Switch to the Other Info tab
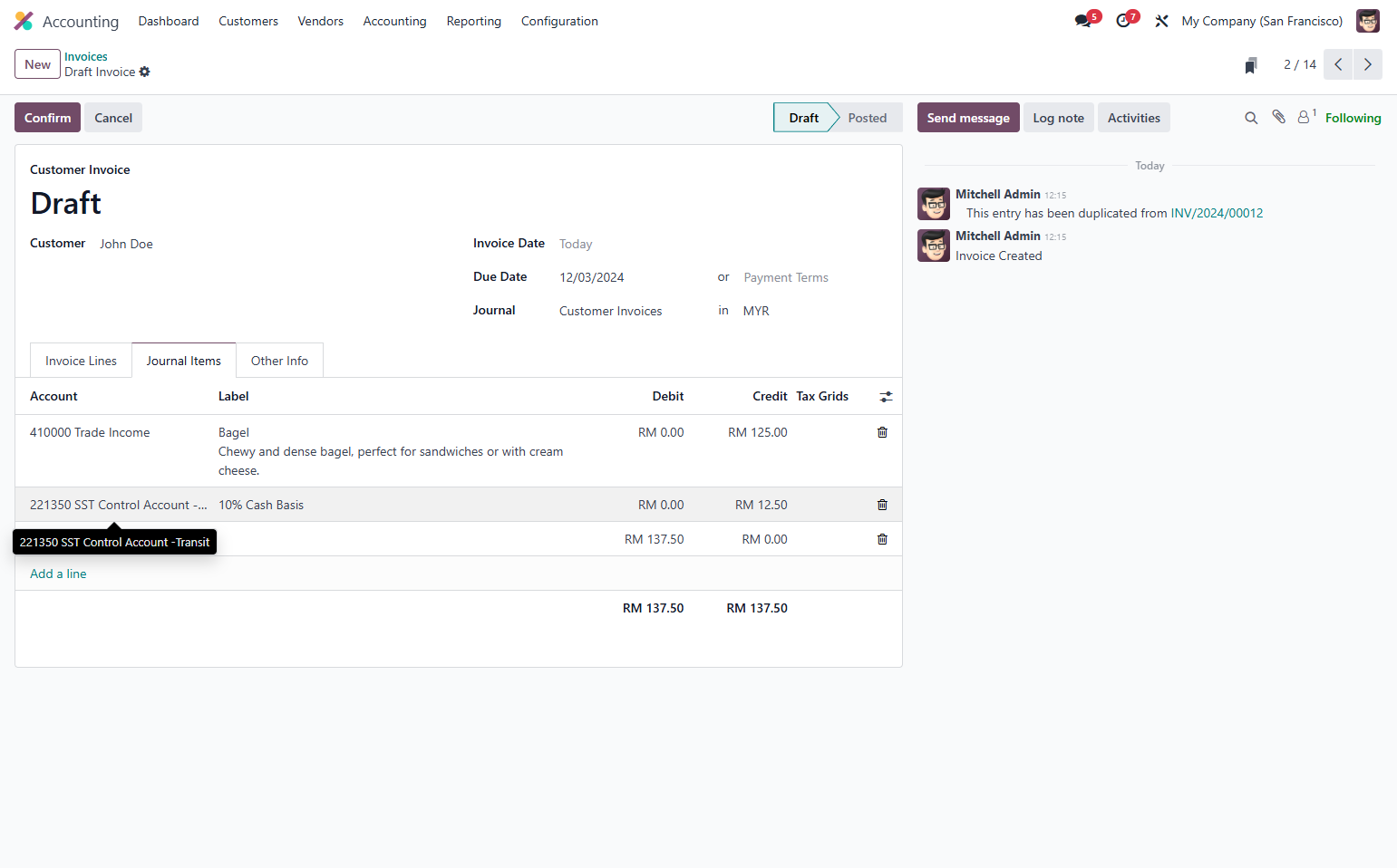This screenshot has width=1397, height=868. [x=279, y=361]
